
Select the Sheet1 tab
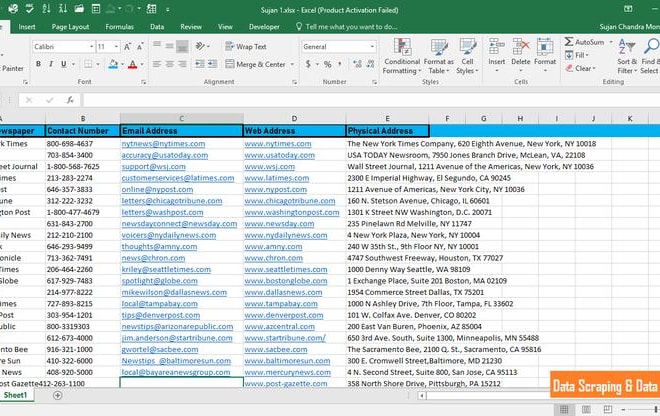(16, 395)
